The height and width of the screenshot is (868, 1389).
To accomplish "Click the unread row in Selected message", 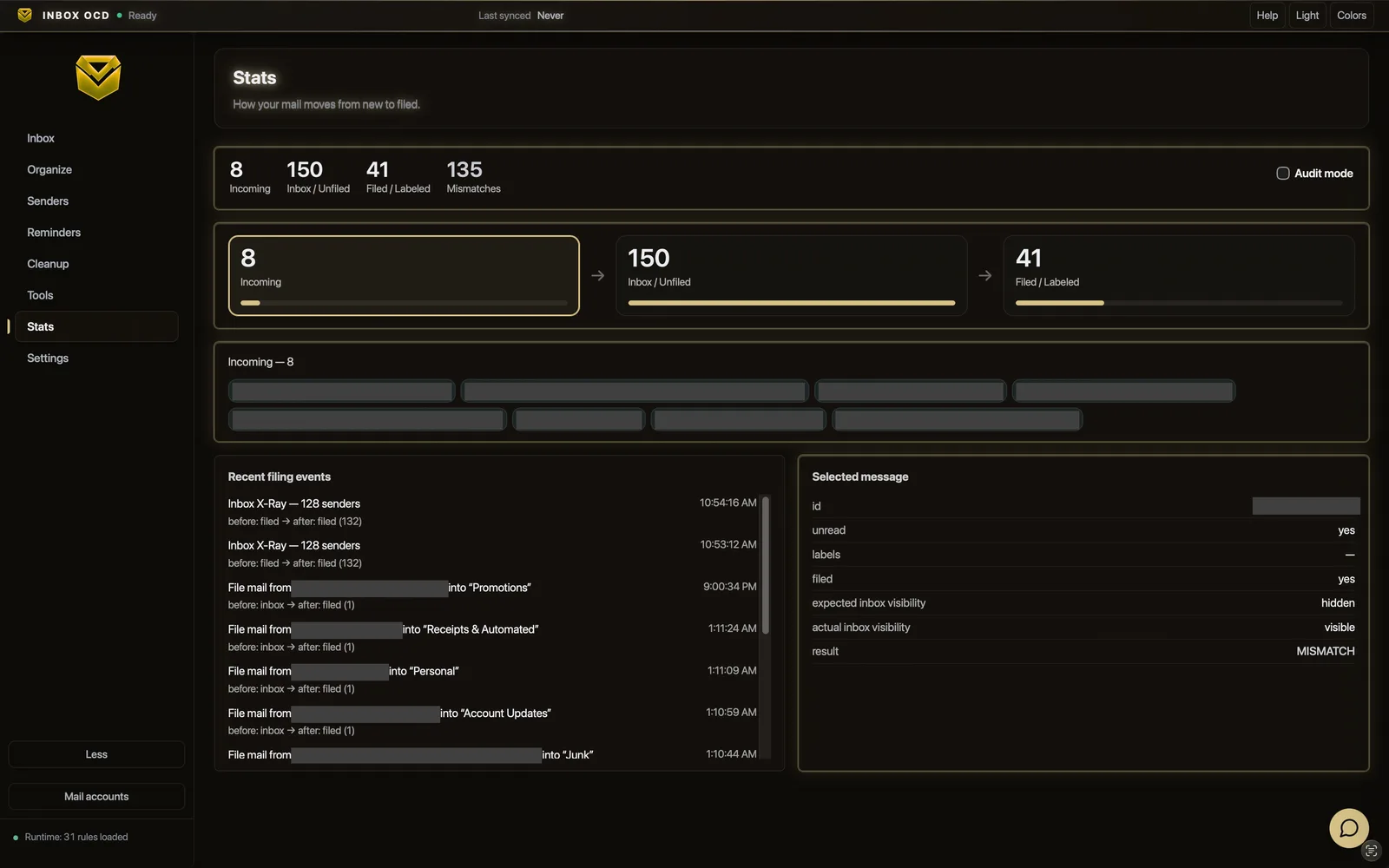I will point(1083,530).
